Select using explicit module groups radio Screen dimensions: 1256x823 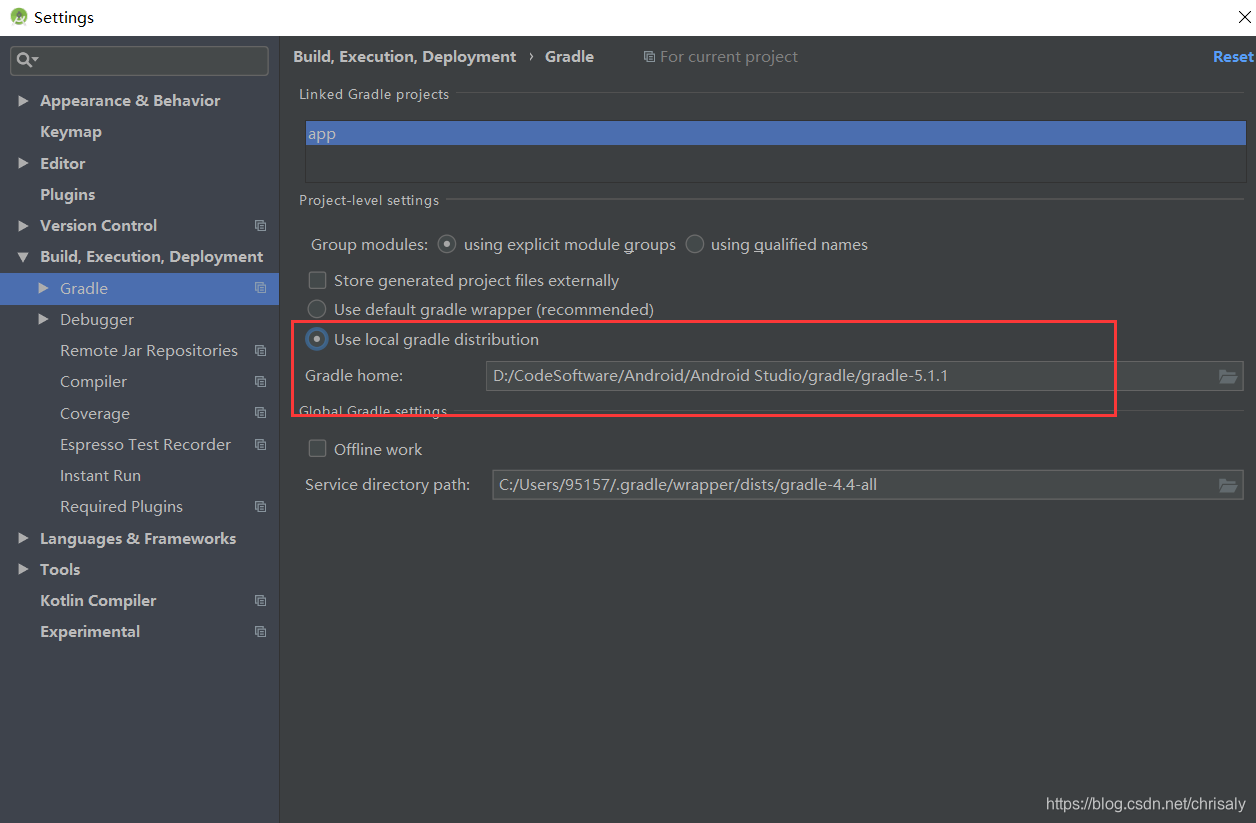[x=447, y=244]
